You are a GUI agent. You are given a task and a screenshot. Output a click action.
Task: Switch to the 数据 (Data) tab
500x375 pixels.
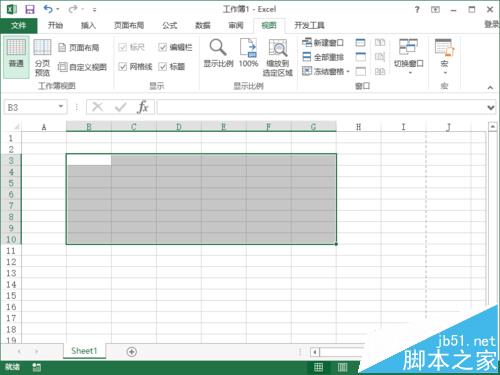(203, 25)
